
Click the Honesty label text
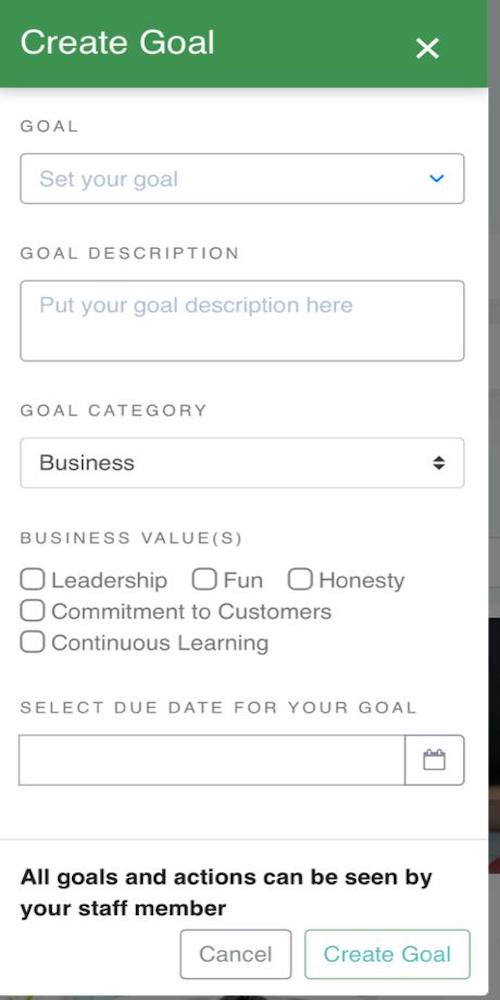[362, 580]
